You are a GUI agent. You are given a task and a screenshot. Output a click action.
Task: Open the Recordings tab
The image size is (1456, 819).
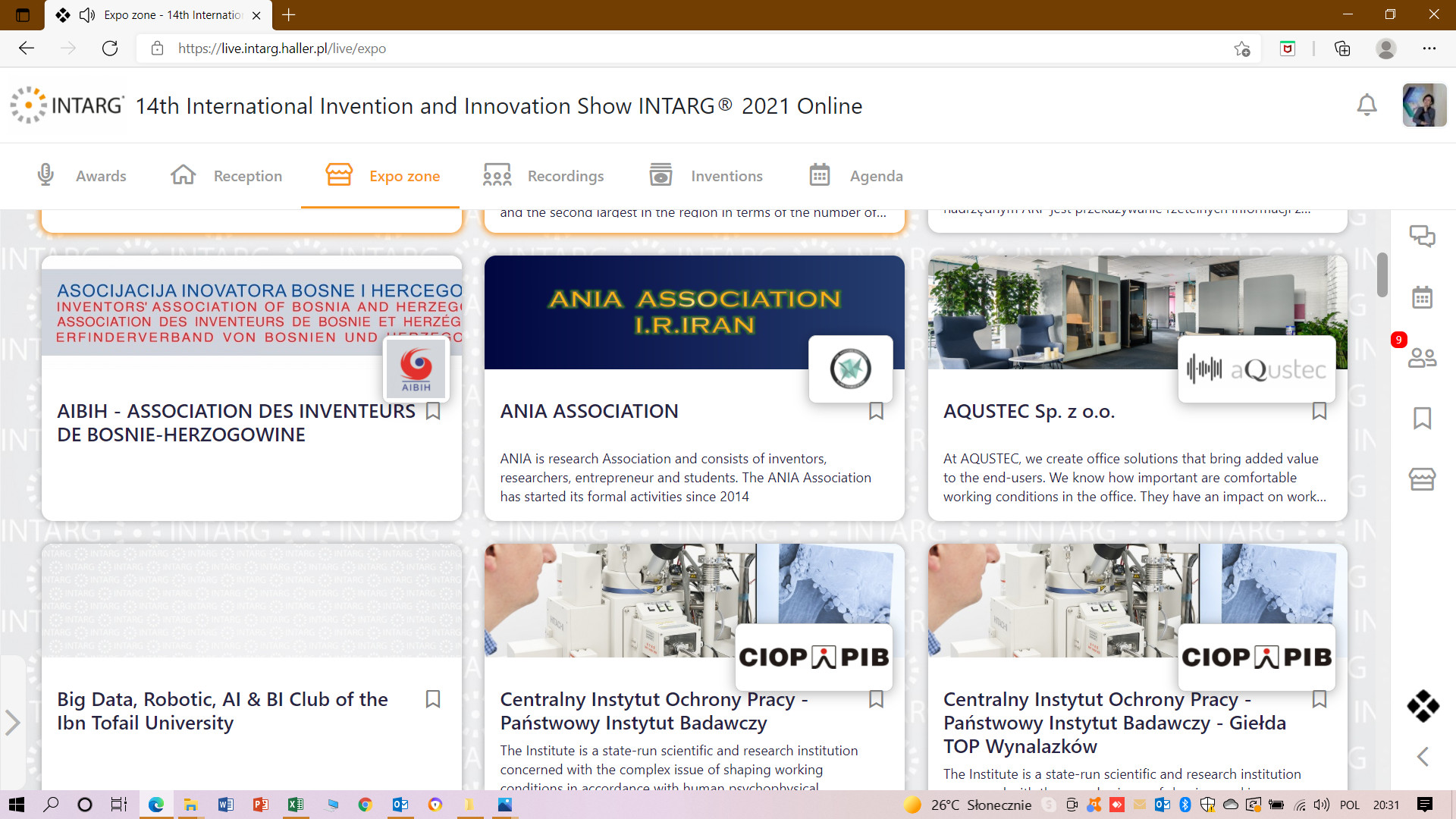(544, 176)
